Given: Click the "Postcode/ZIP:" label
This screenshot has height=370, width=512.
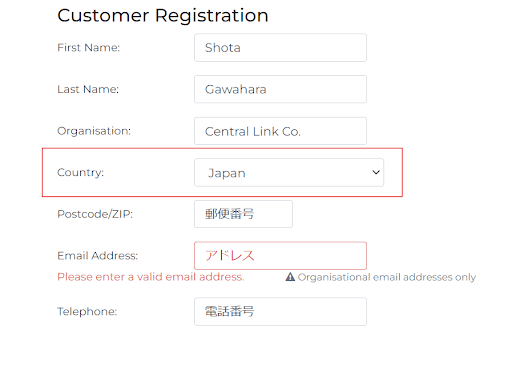Looking at the screenshot, I should (95, 214).
